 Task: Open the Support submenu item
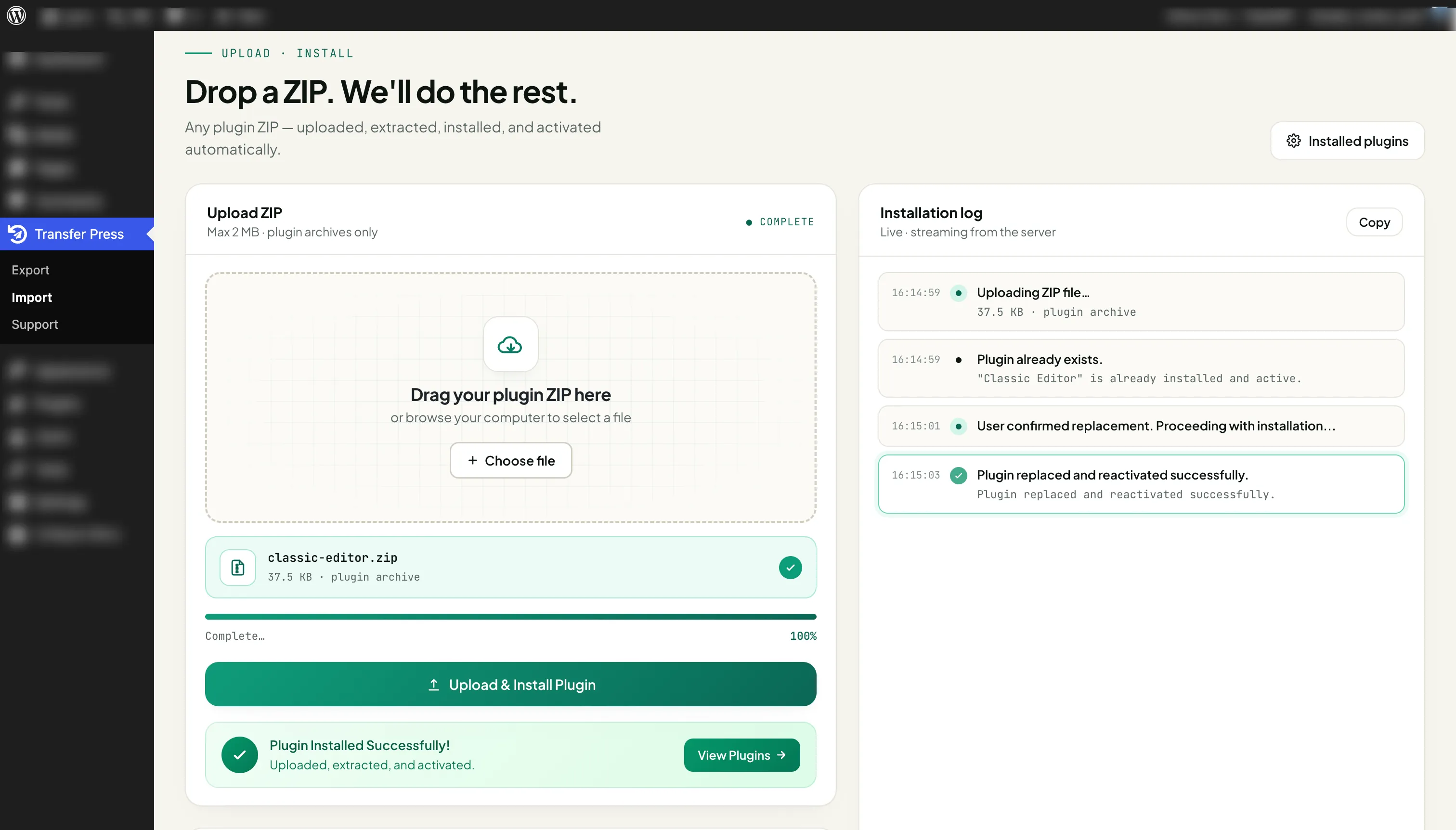click(35, 324)
